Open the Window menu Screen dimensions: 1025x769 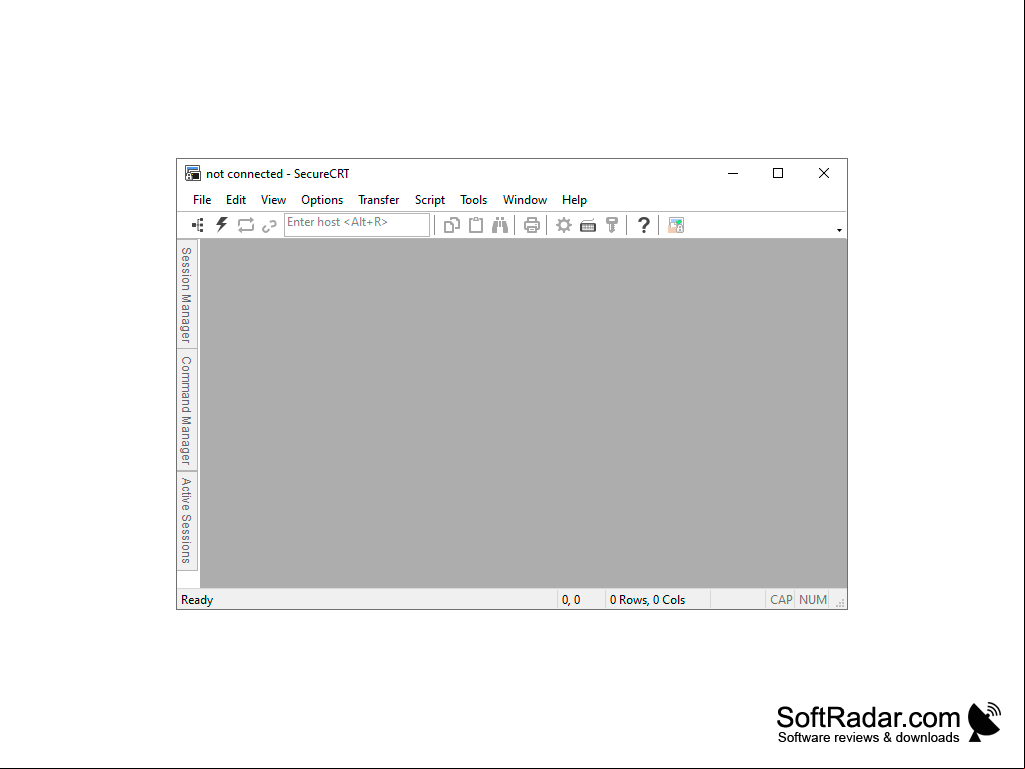pyautogui.click(x=525, y=200)
